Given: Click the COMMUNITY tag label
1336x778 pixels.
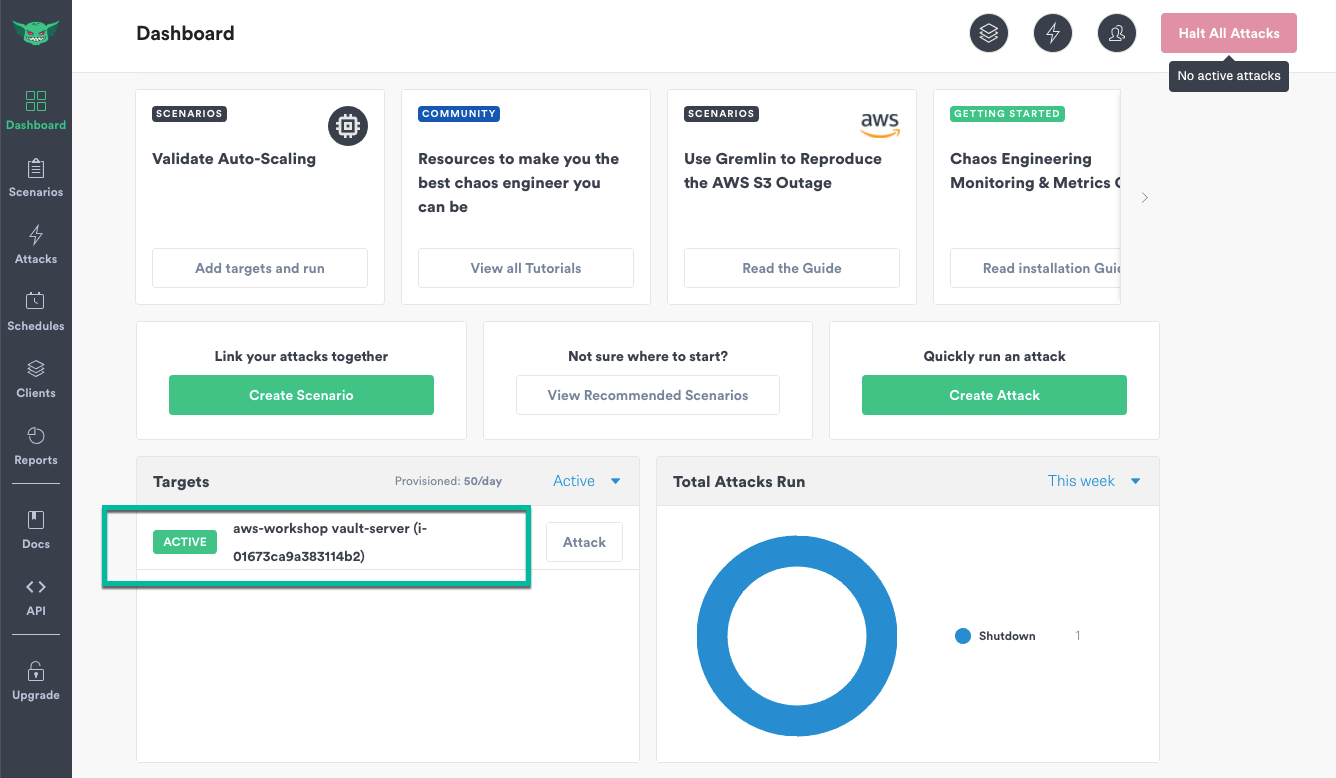Looking at the screenshot, I should coord(459,114).
